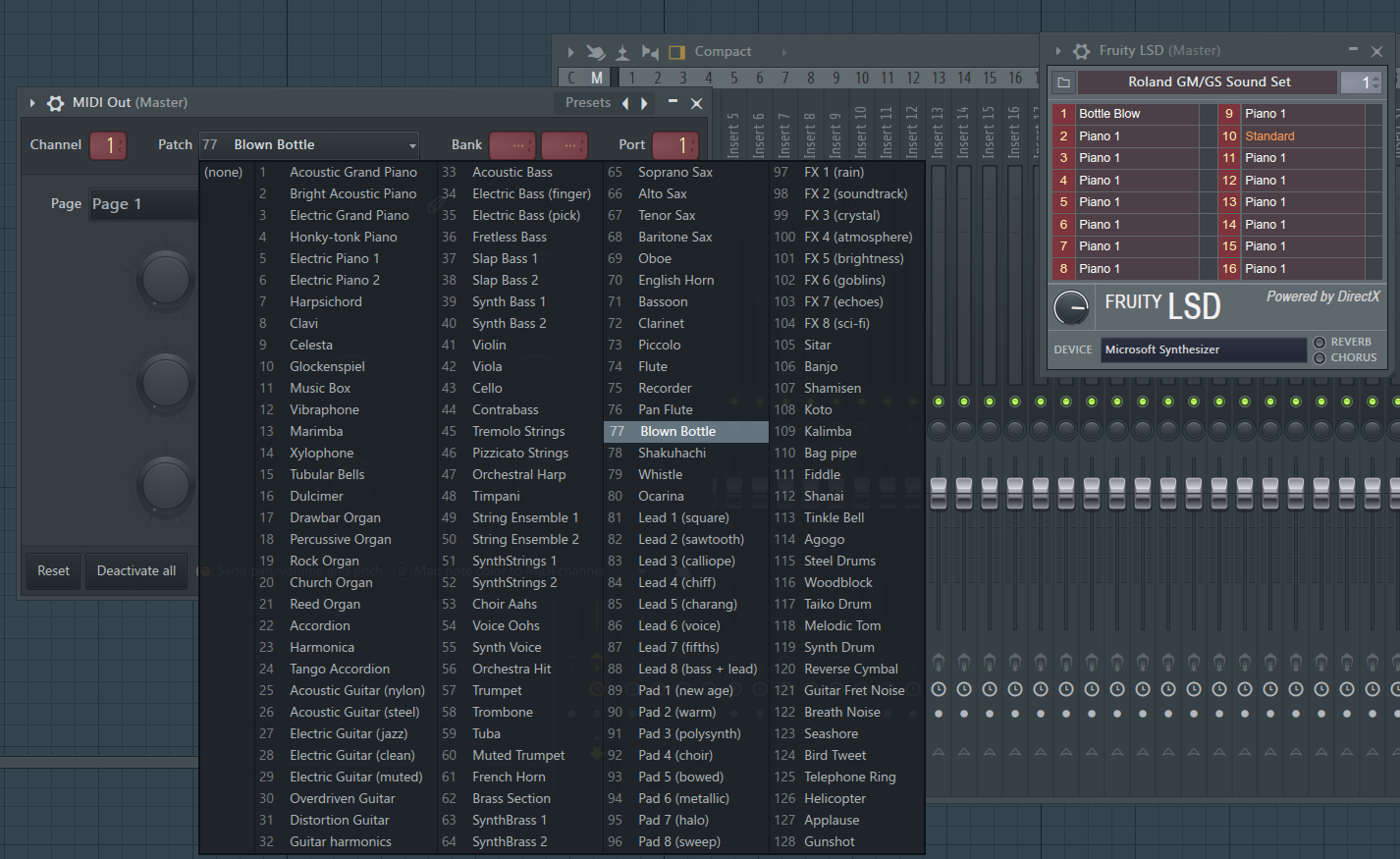
Task: Click the Insert 14 pan knob
Action: coord(964,429)
